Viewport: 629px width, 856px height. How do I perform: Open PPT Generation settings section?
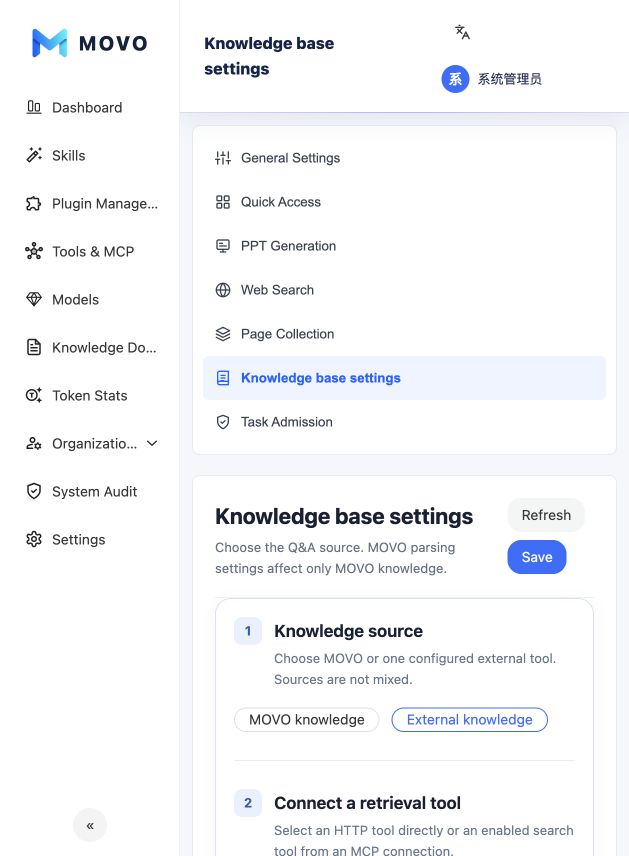[x=404, y=246]
